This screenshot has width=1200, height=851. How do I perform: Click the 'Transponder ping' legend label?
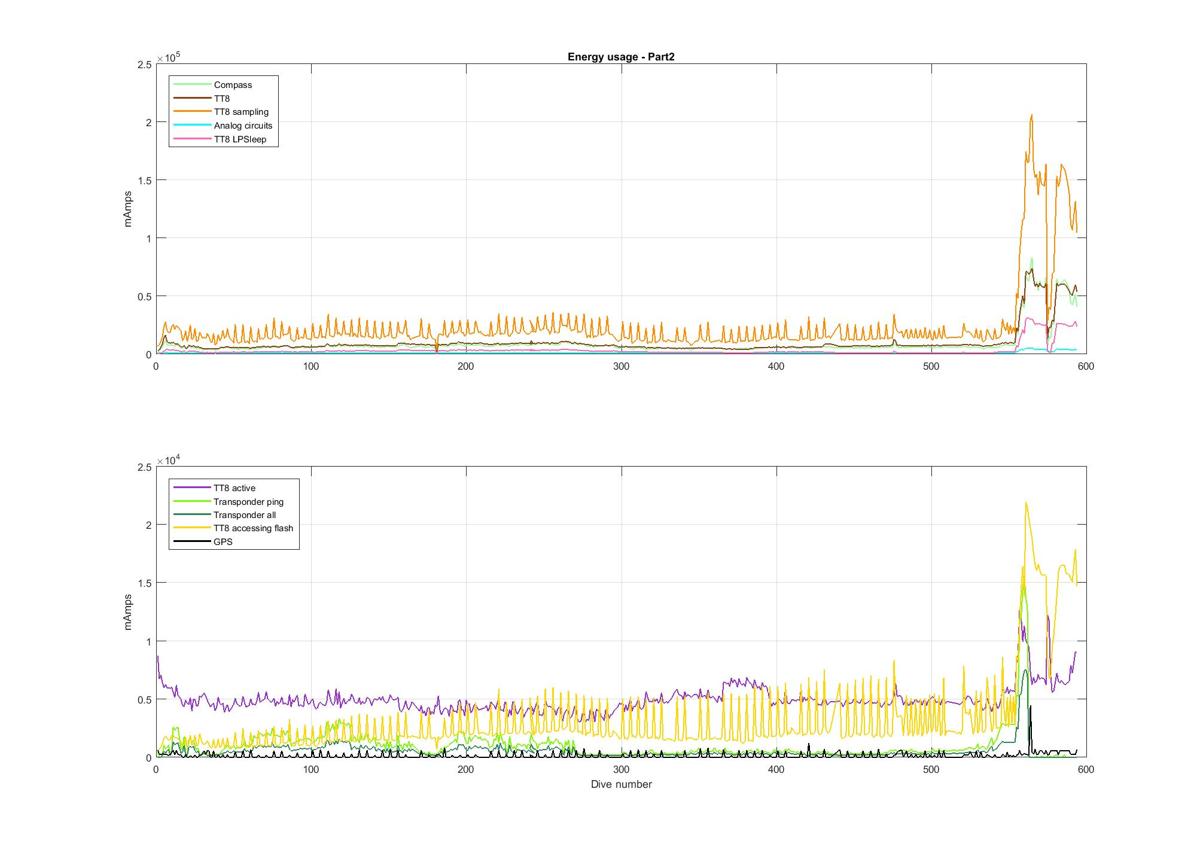248,501
